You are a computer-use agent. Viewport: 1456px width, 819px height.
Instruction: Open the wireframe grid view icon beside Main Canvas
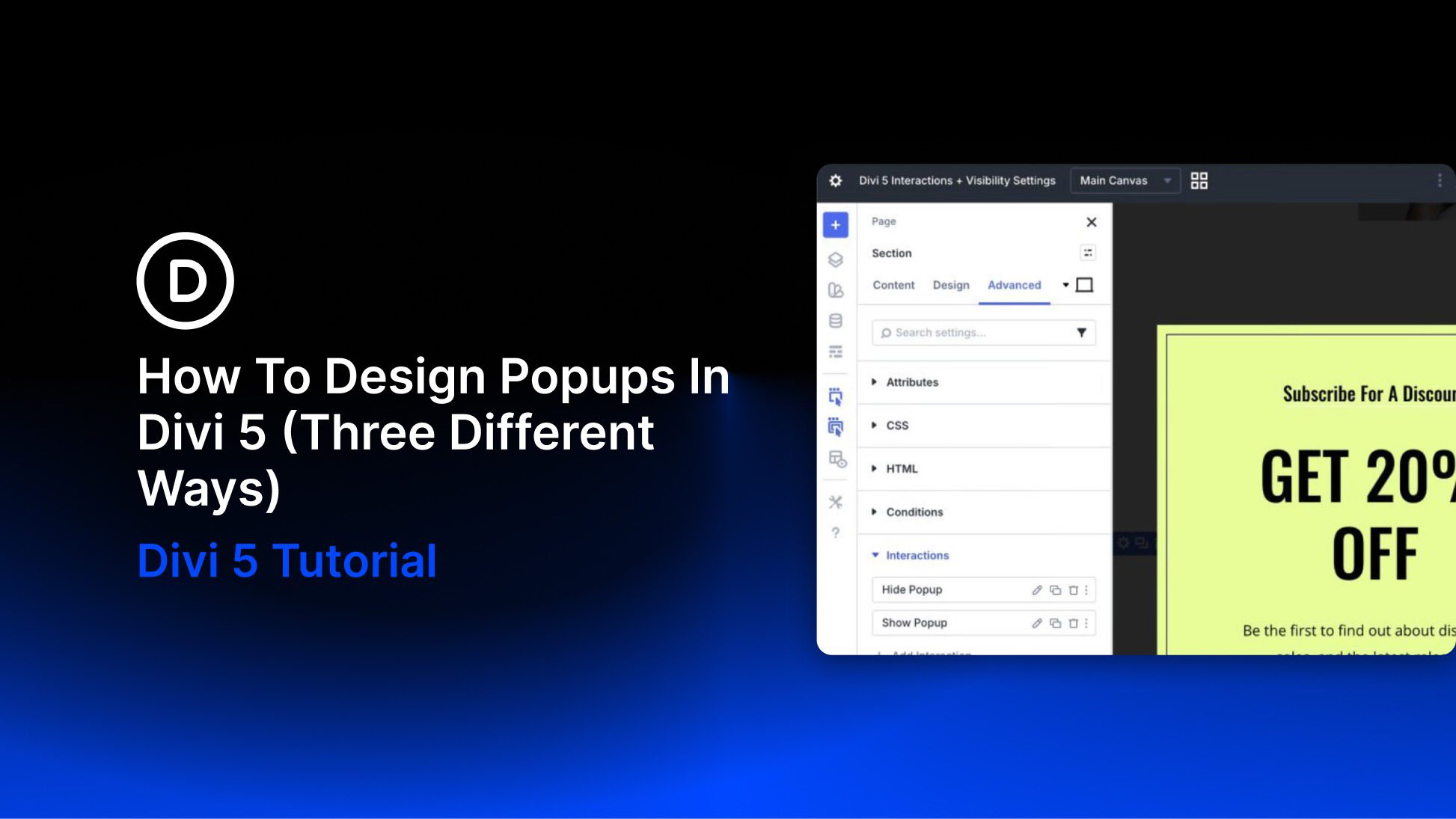(x=1199, y=180)
